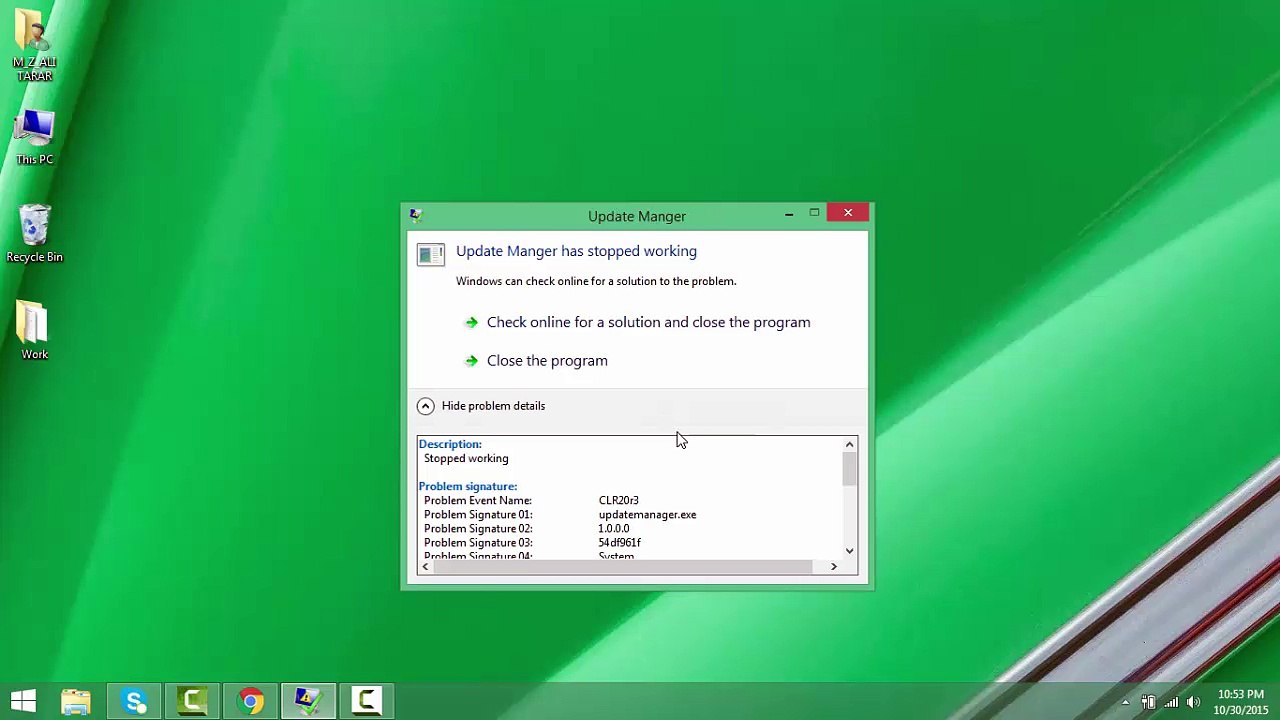Show hidden system tray icons

1125,702
